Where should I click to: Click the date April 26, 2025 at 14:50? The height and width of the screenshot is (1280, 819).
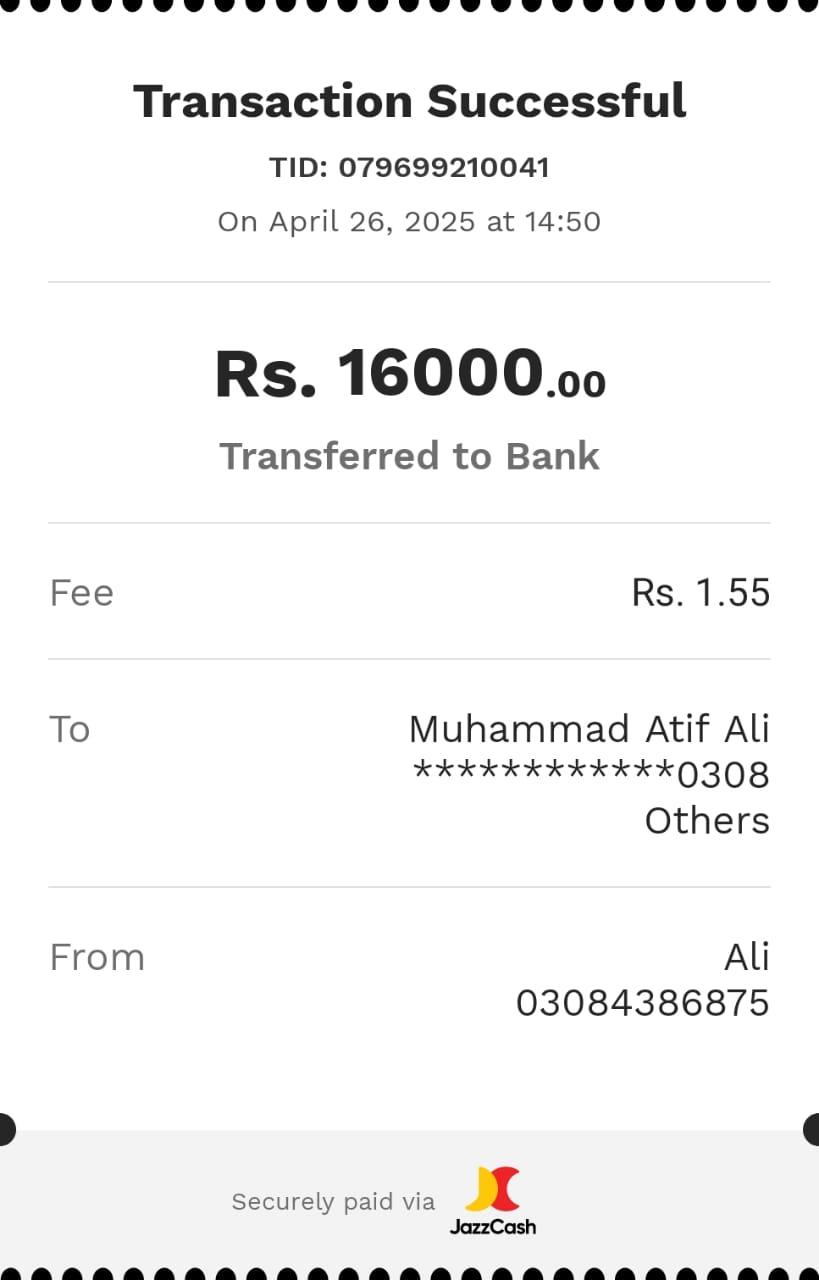409,221
